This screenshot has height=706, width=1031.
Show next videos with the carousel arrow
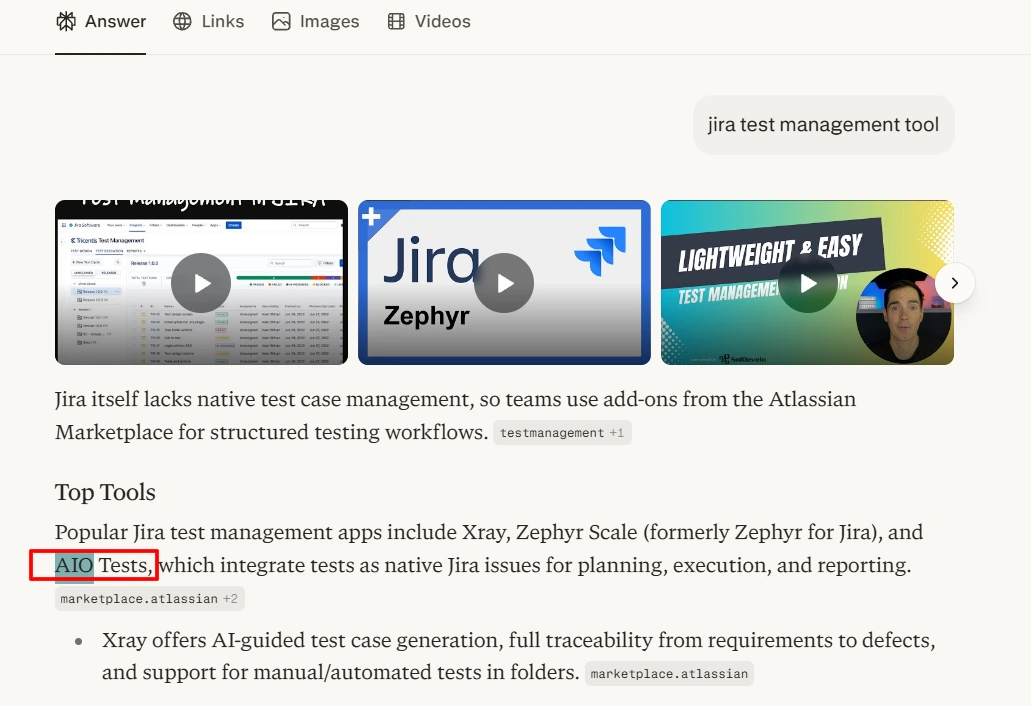[x=955, y=283]
